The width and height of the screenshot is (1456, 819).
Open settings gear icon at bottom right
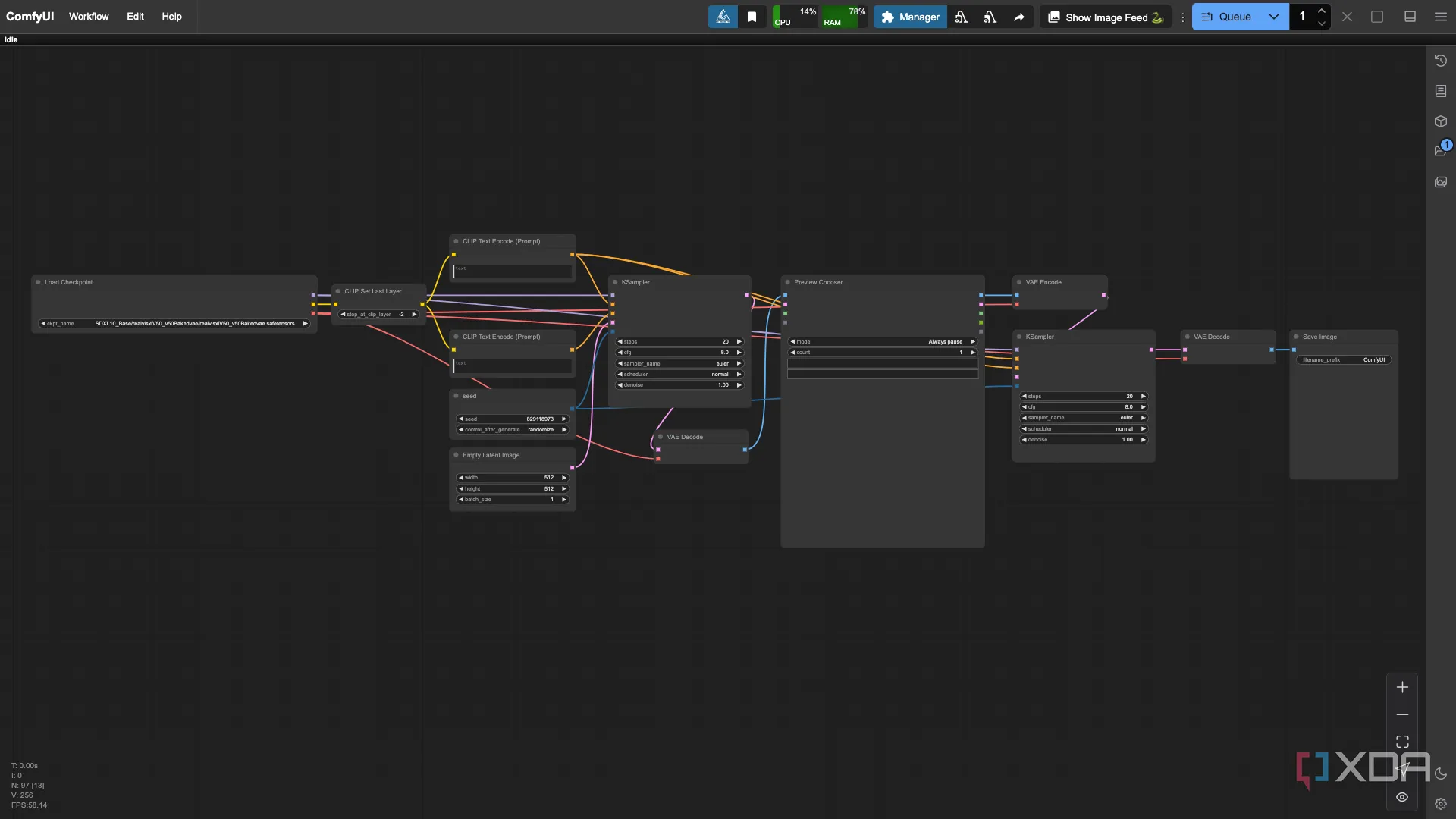coord(1441,804)
